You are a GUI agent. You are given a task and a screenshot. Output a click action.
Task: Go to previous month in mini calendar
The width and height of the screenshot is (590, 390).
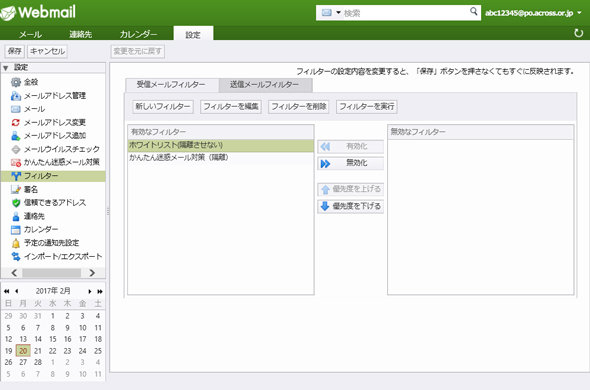click(x=17, y=291)
